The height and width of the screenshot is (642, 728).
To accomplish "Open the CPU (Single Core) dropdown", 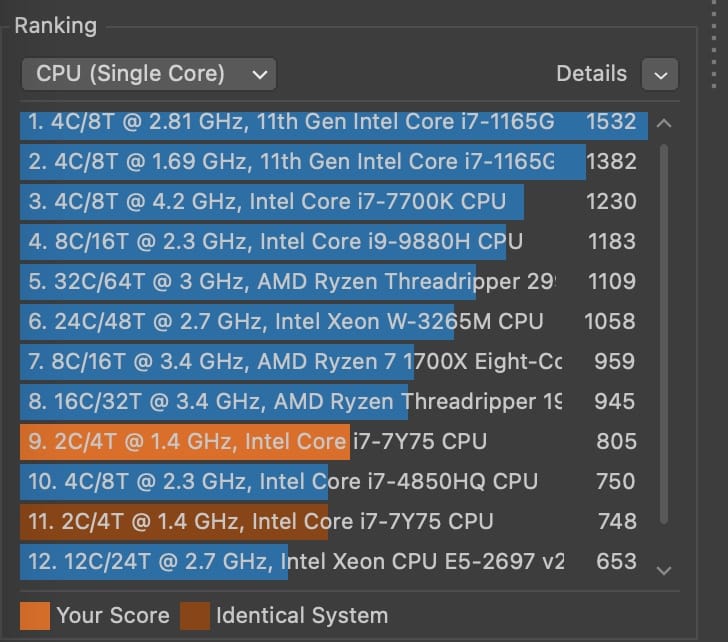I will [148, 74].
